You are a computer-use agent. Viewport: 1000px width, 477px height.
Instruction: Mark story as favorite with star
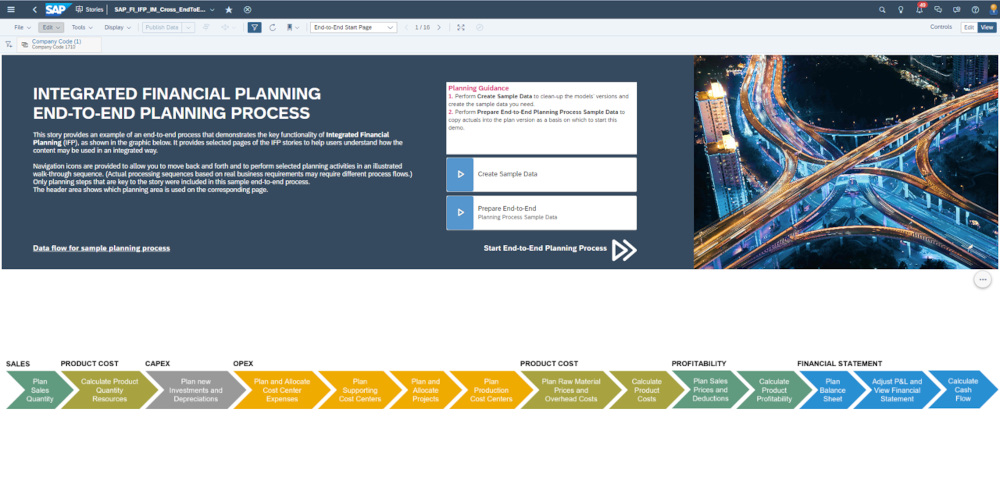(229, 9)
